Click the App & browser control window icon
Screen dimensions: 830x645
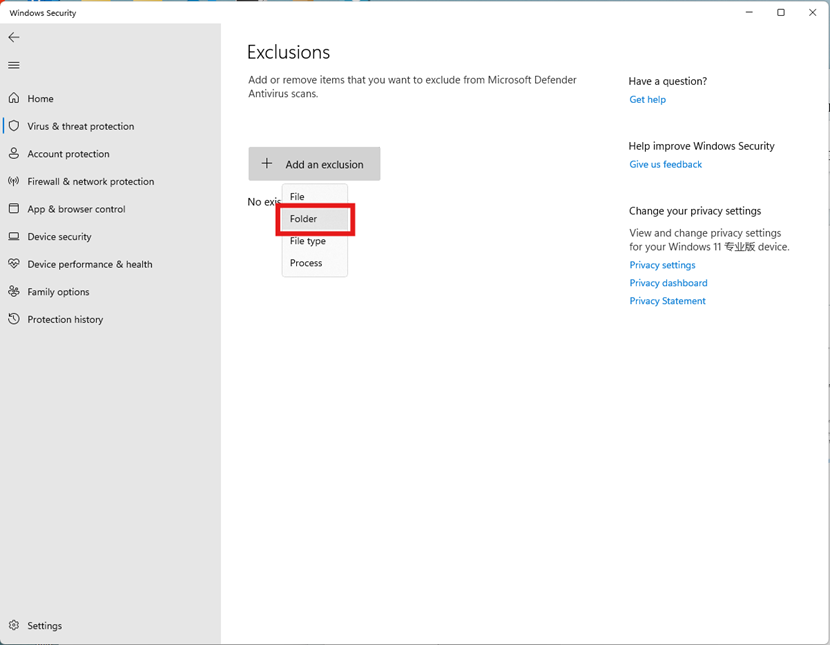pos(14,208)
